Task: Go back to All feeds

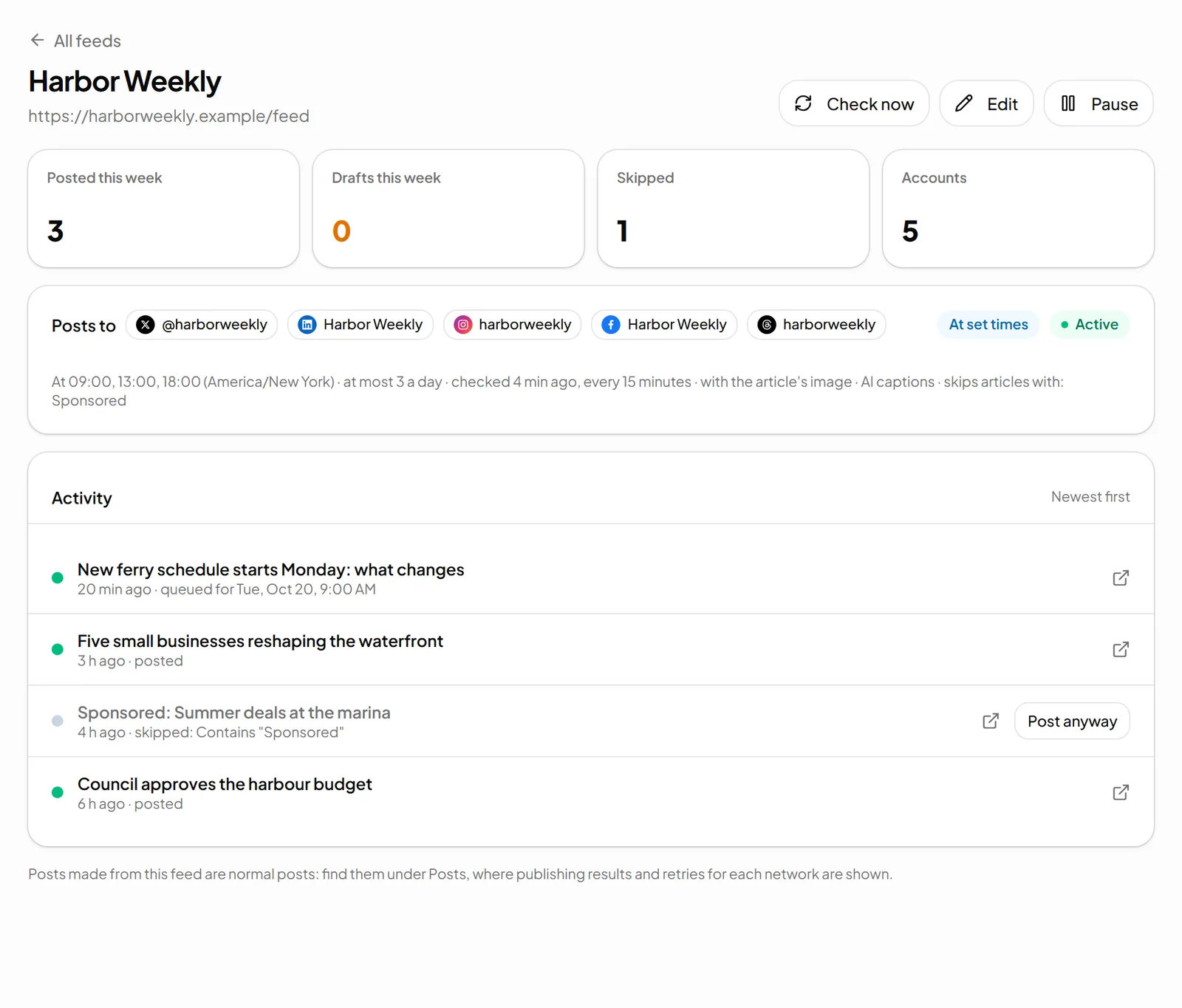Action: pyautogui.click(x=75, y=41)
